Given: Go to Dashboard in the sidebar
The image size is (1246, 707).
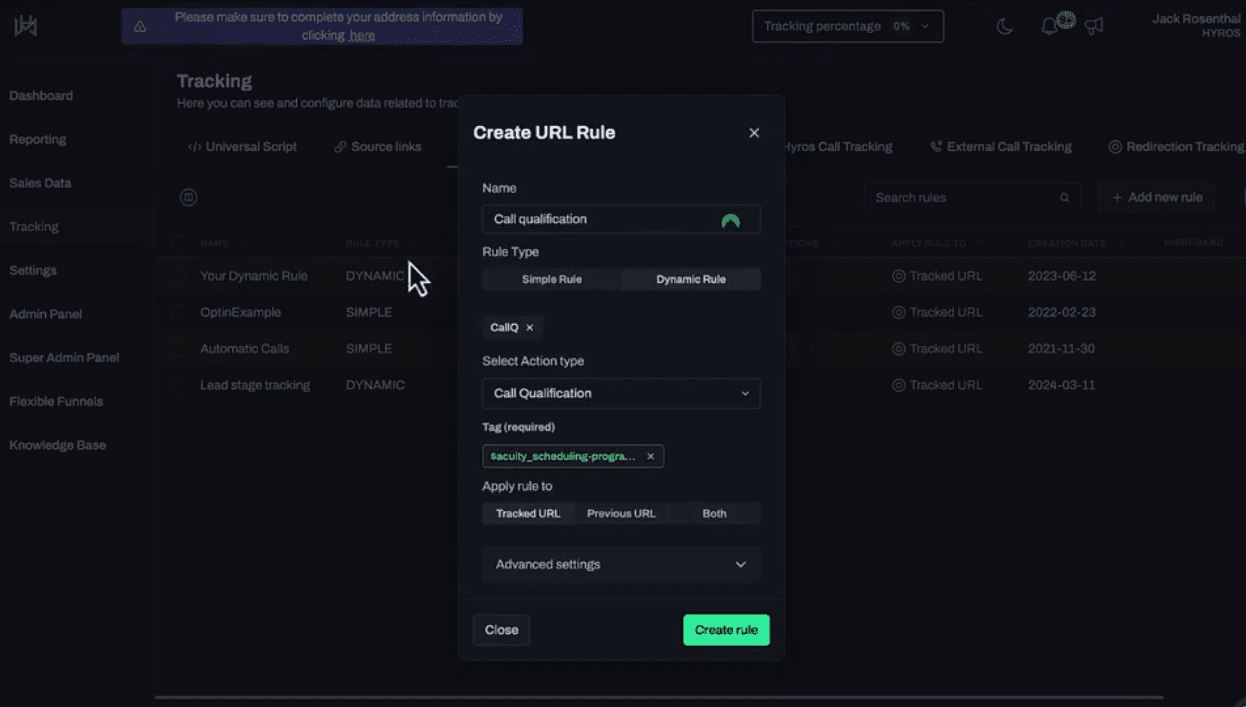Looking at the screenshot, I should [x=41, y=96].
